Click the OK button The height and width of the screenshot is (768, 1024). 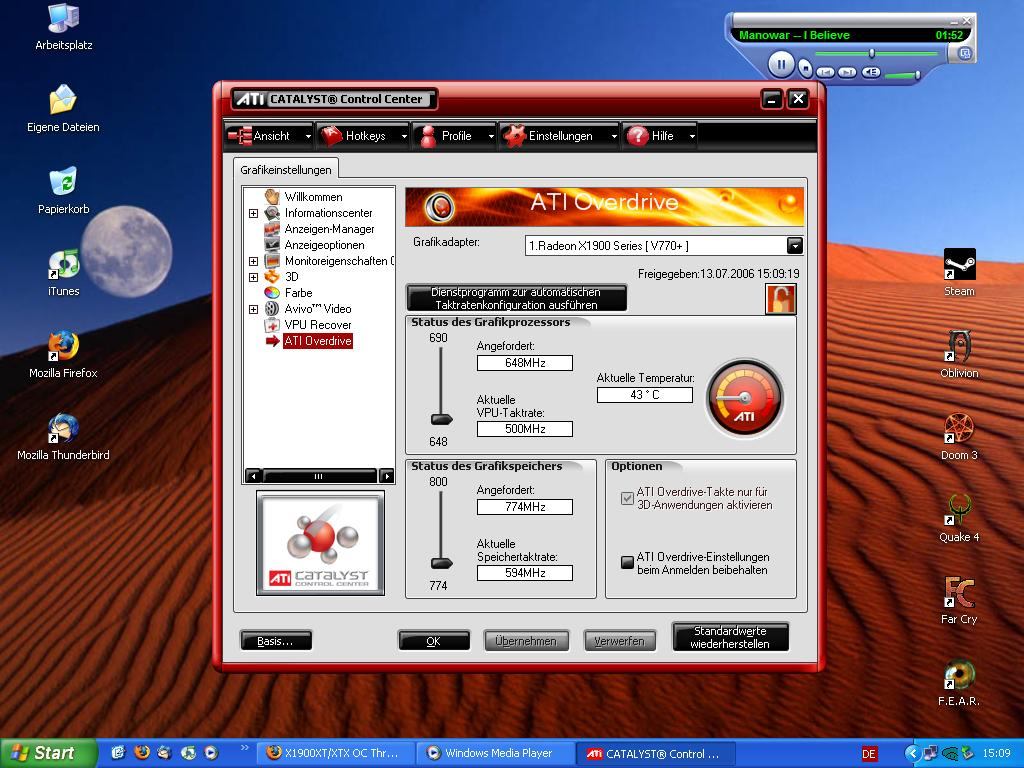click(434, 641)
